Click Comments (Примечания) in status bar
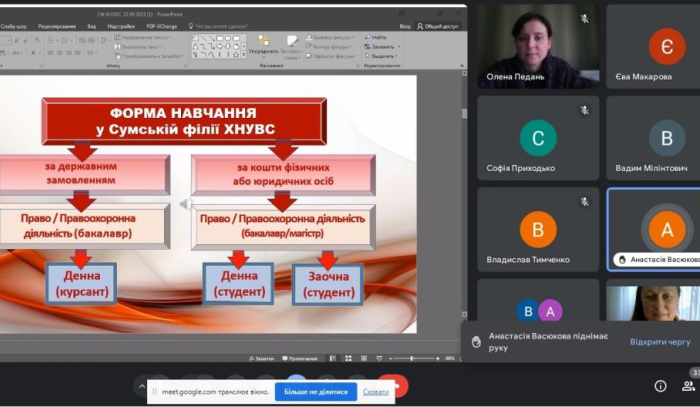Viewport: 700px width, 407px height. [302, 358]
